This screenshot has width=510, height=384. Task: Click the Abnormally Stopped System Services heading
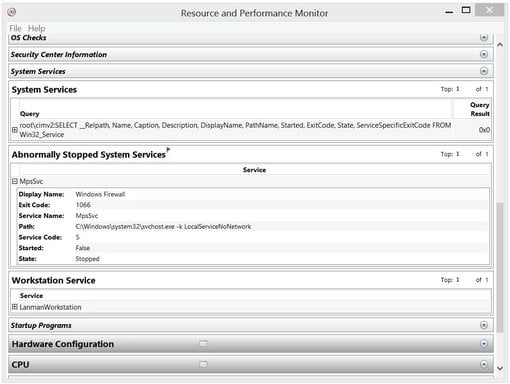click(89, 155)
